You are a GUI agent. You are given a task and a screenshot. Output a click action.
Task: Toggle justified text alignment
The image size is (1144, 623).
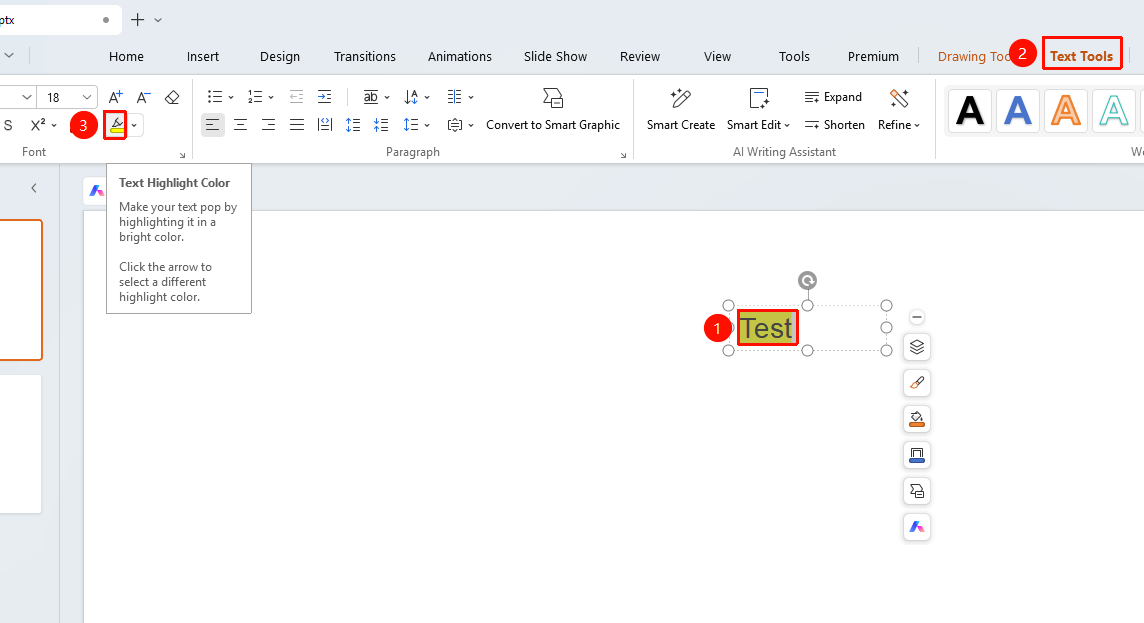point(296,125)
